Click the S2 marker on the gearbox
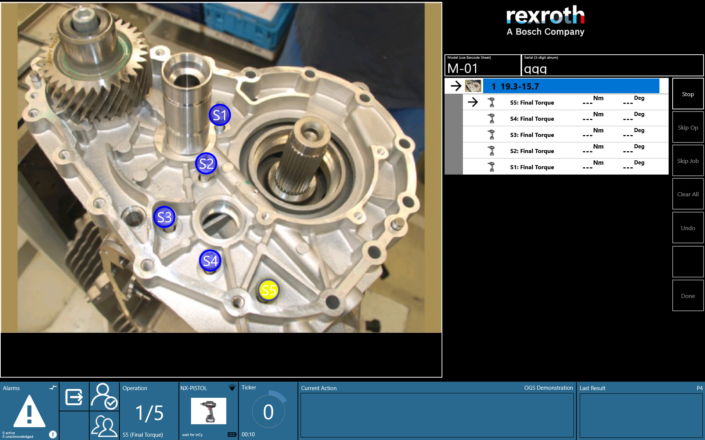705x440 pixels. pyautogui.click(x=206, y=163)
